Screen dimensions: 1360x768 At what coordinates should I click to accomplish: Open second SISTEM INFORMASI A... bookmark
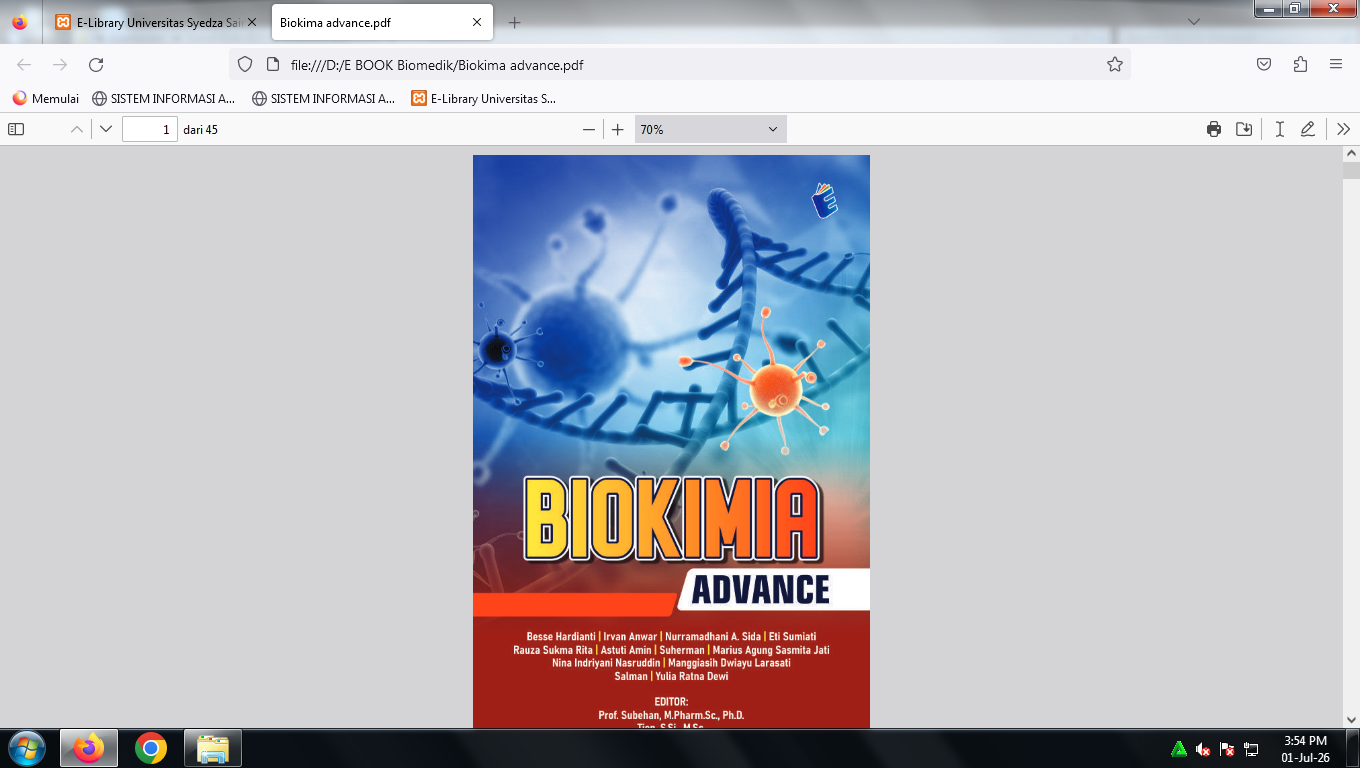324,98
